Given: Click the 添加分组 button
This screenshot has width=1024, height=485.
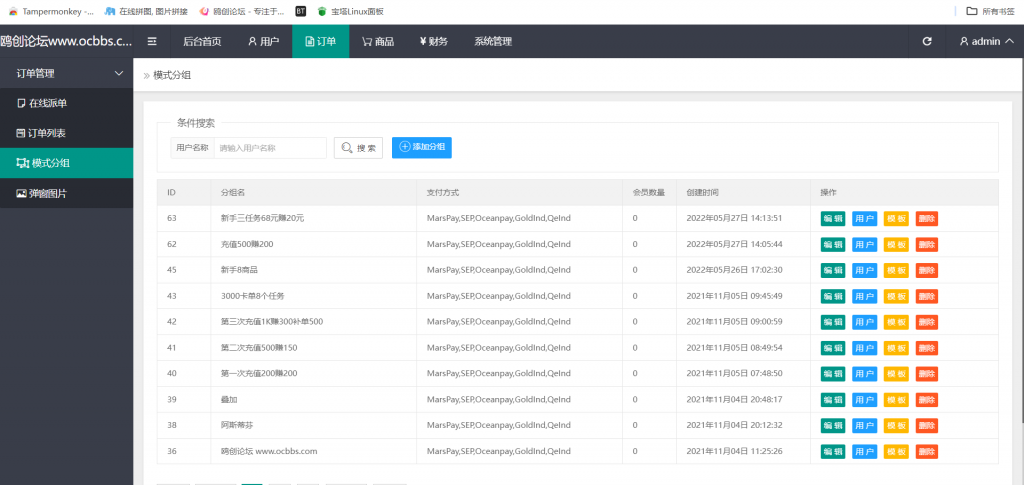Looking at the screenshot, I should coord(422,147).
